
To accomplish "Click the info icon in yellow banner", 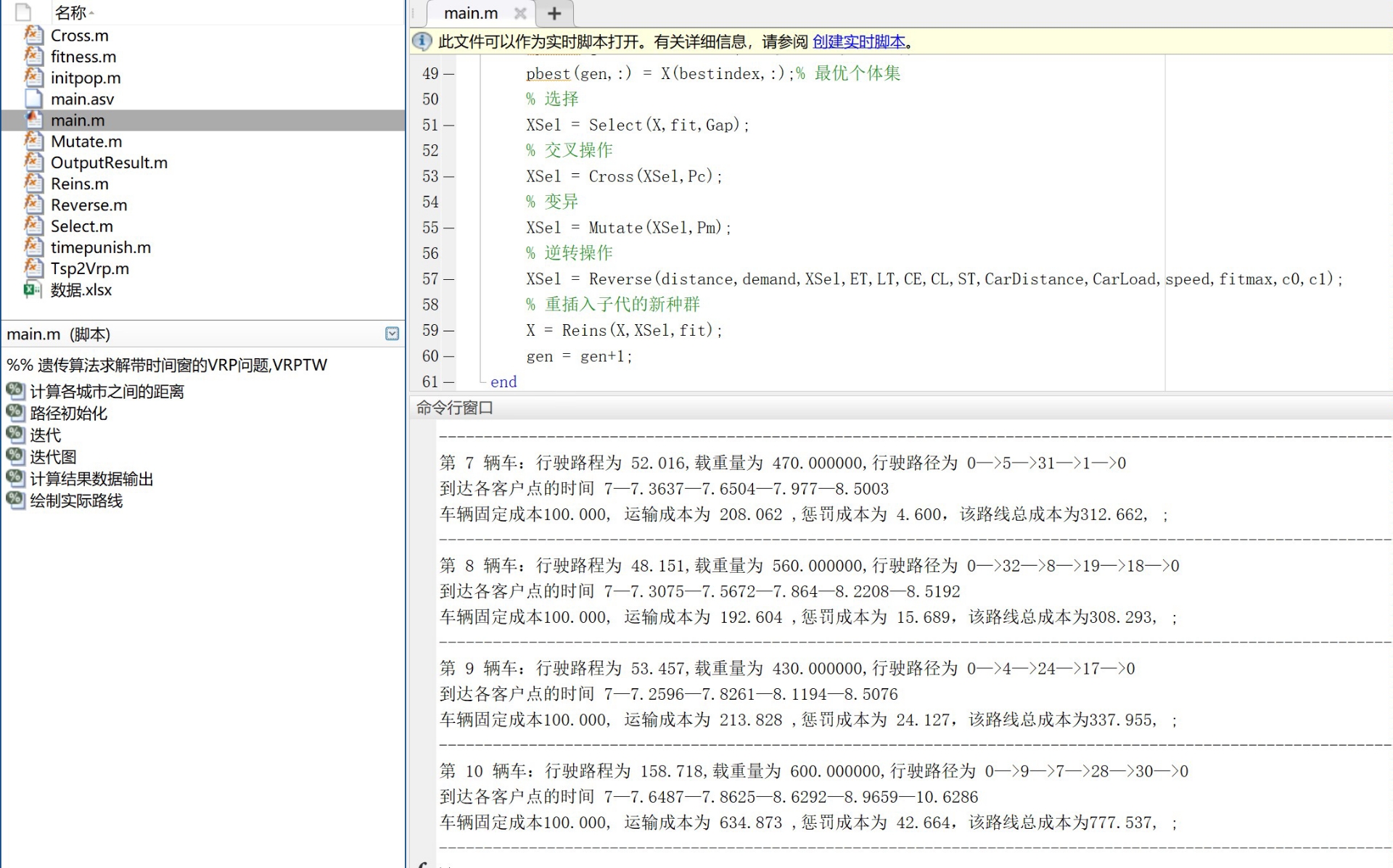I will click(x=422, y=41).
